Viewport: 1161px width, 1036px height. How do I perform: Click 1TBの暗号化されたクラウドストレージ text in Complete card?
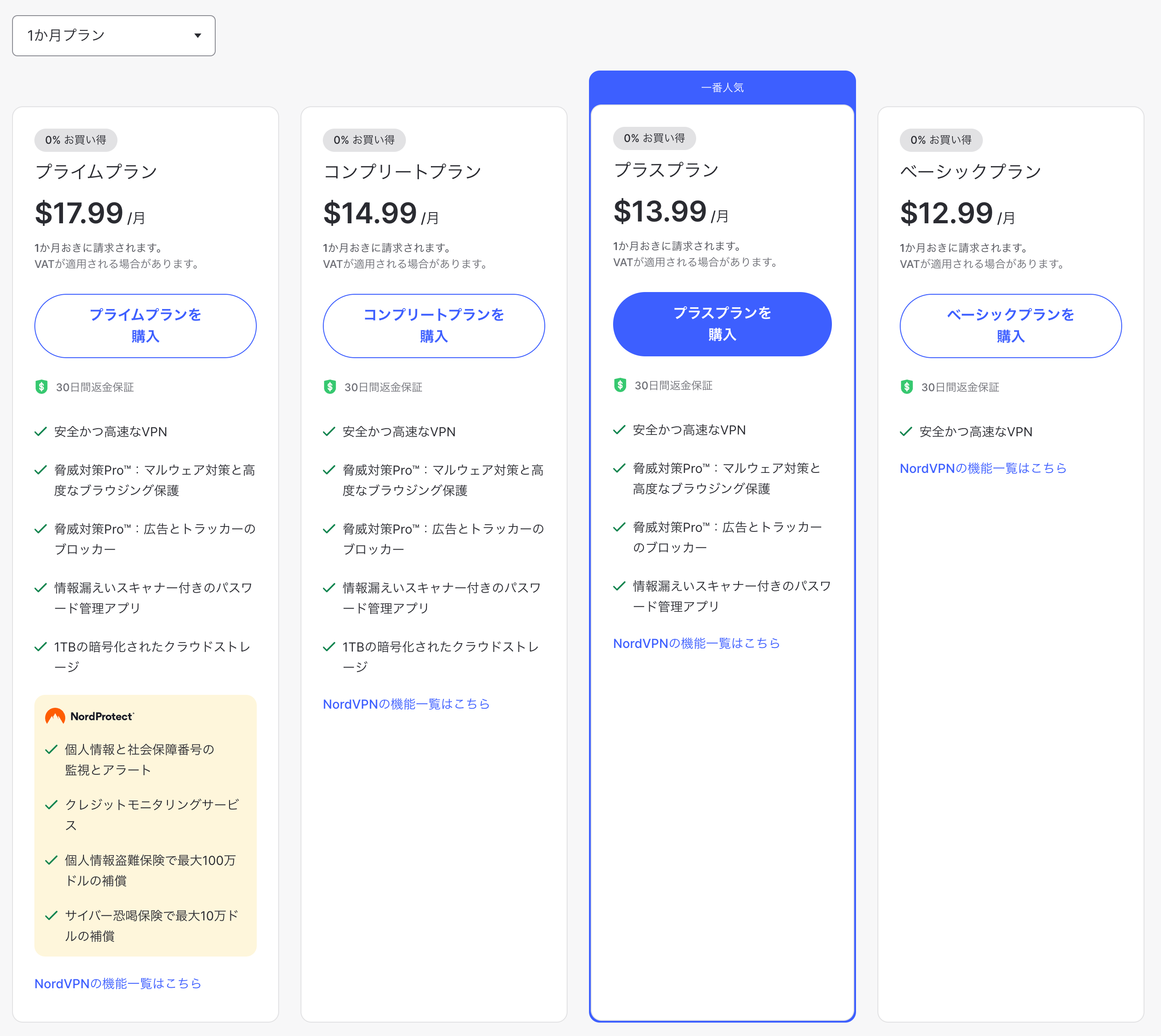[x=440, y=656]
